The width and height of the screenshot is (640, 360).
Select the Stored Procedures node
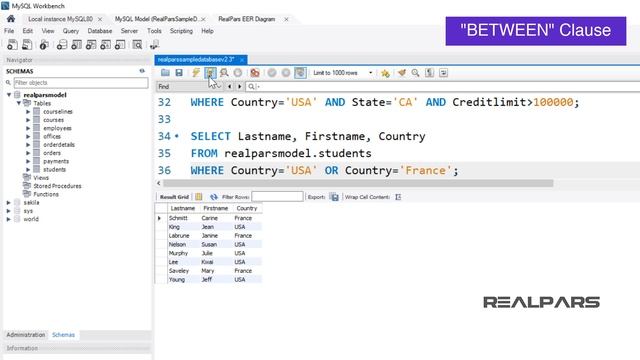pyautogui.click(x=57, y=186)
